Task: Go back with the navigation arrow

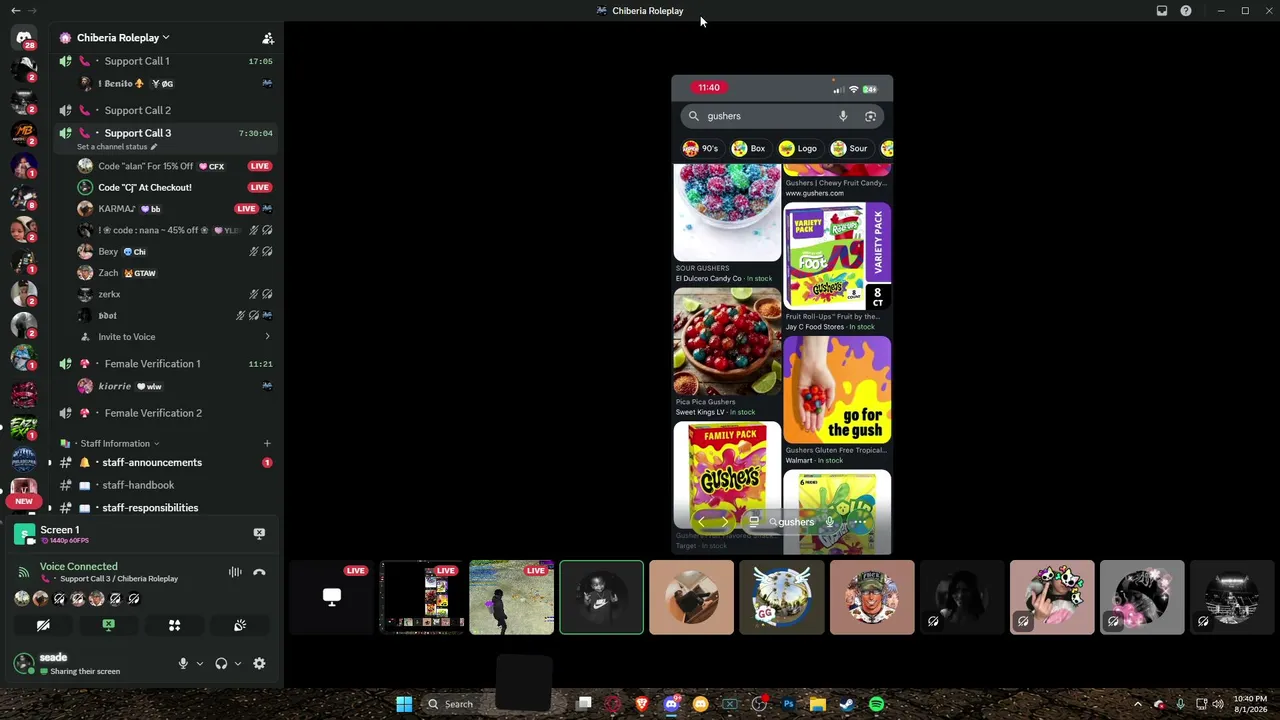Action: coord(15,11)
